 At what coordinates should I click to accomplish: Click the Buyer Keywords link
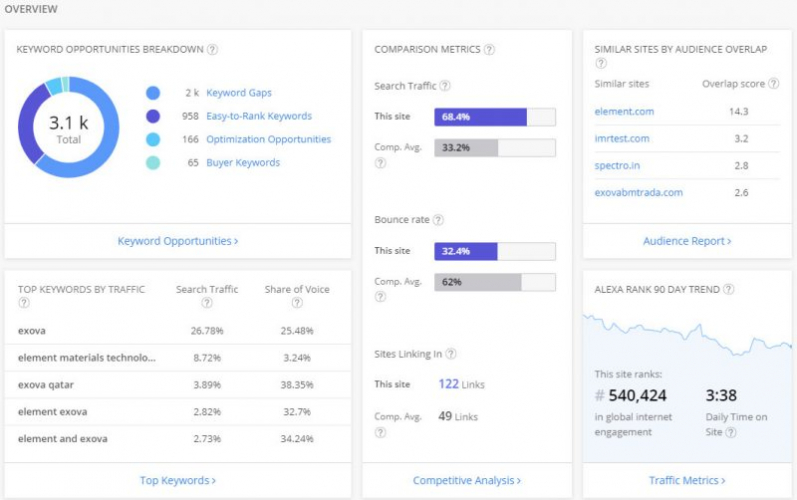243,162
